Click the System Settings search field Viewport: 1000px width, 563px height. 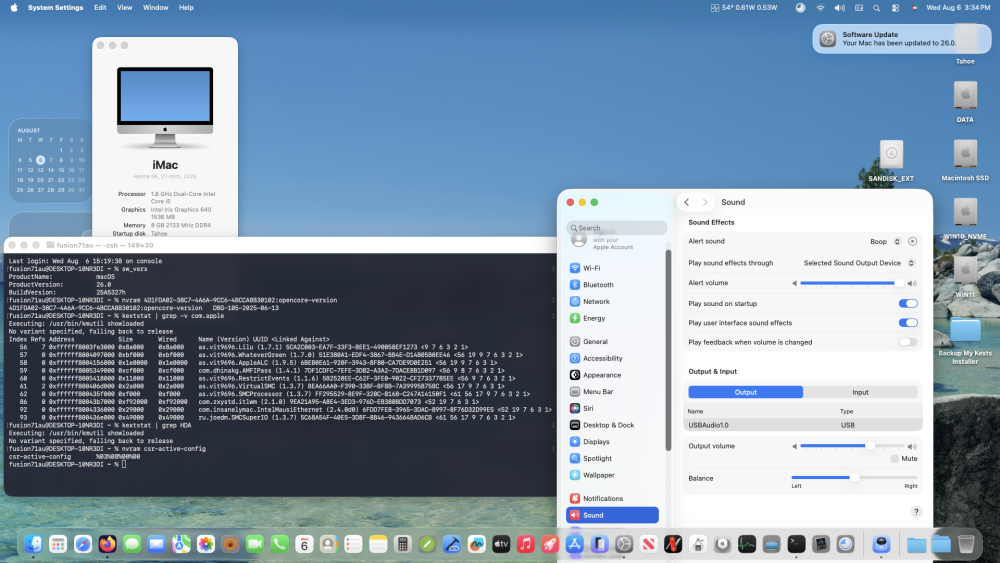[x=617, y=228]
